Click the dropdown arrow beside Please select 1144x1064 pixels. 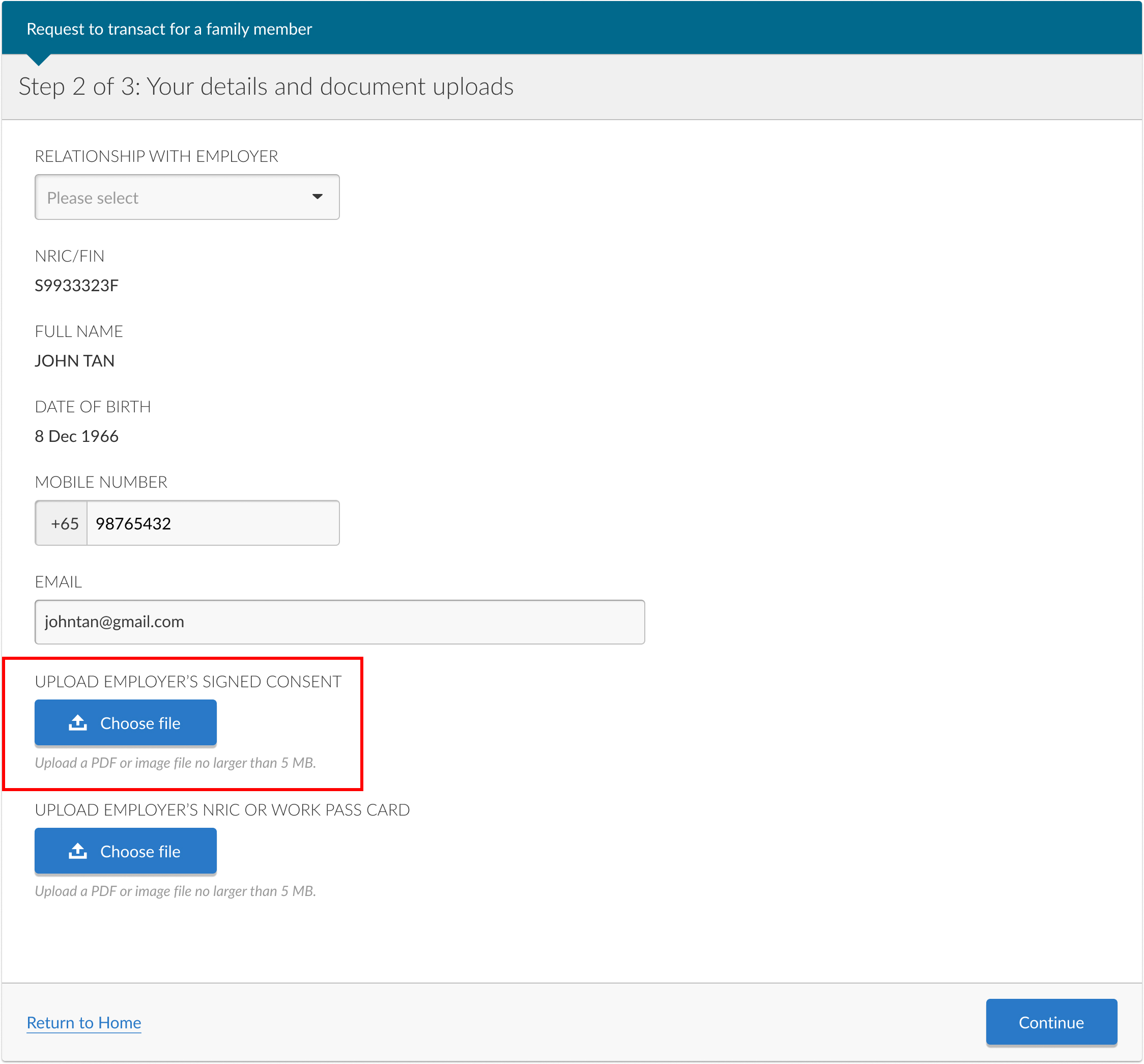point(317,197)
